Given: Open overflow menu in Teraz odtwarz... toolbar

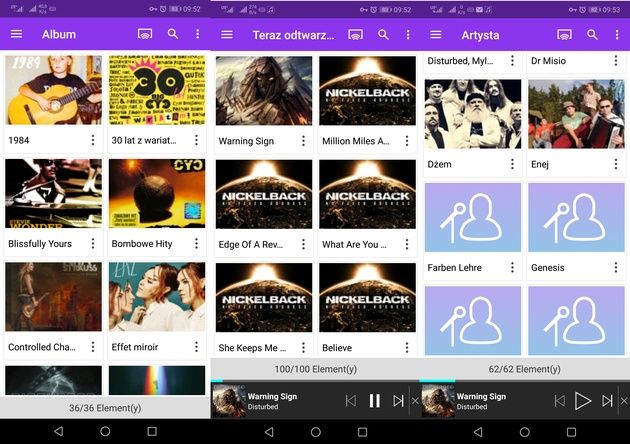Looking at the screenshot, I should click(408, 35).
